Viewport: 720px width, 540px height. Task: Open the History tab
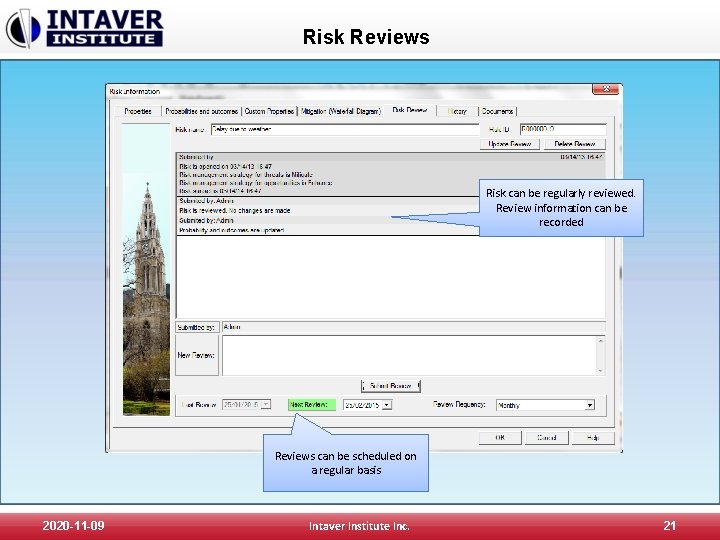pos(457,111)
